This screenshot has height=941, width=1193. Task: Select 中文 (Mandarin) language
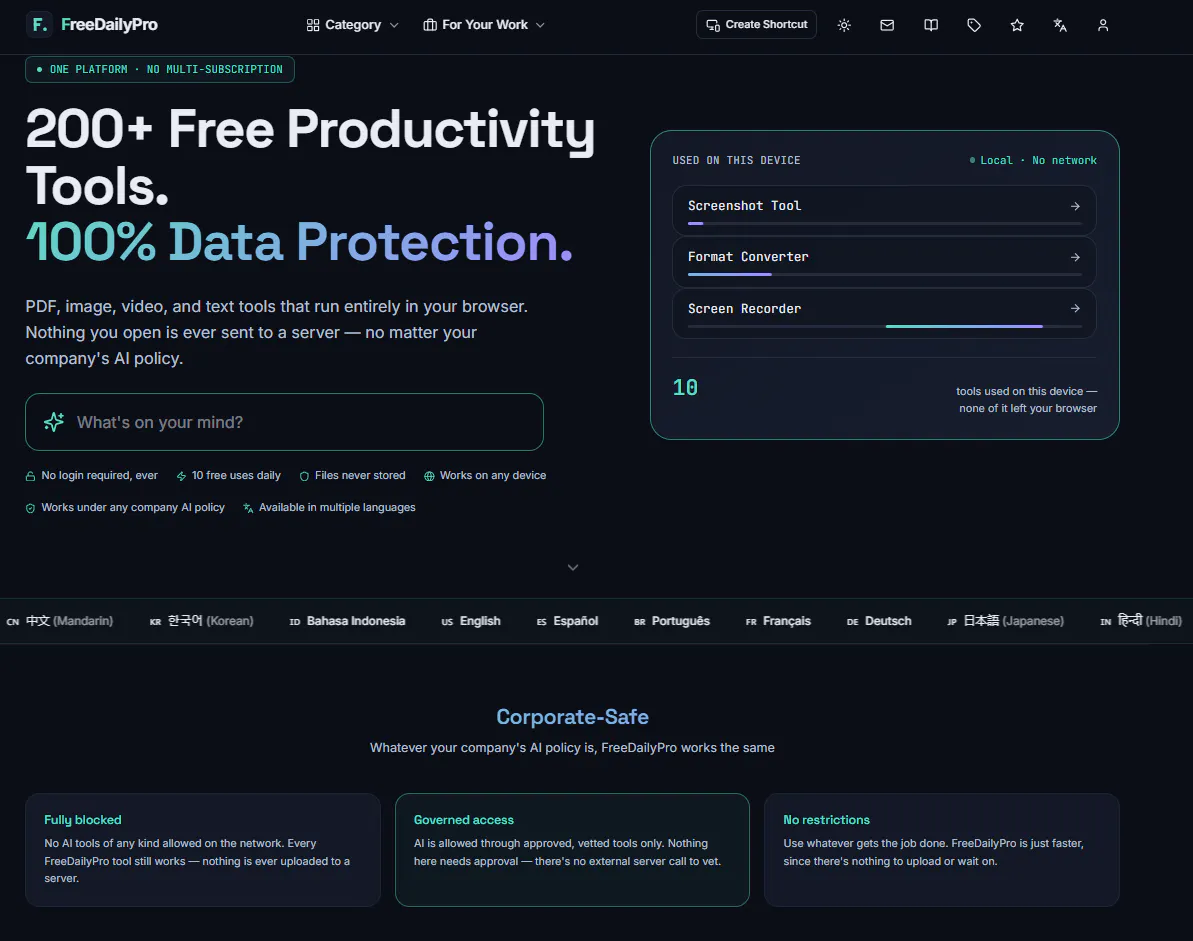coord(60,622)
